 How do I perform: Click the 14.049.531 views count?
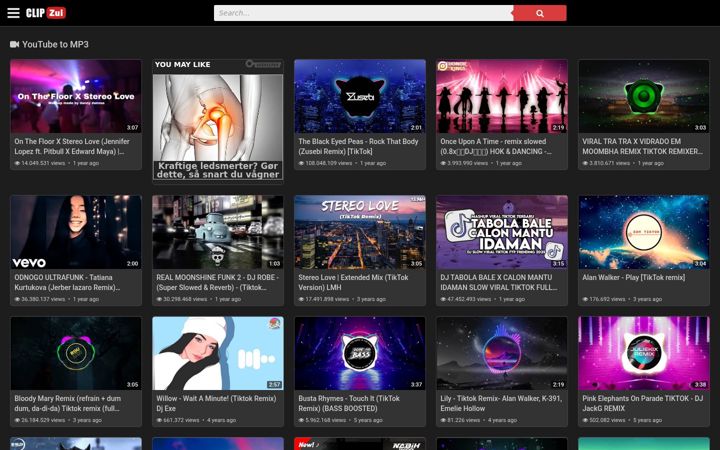[x=43, y=163]
